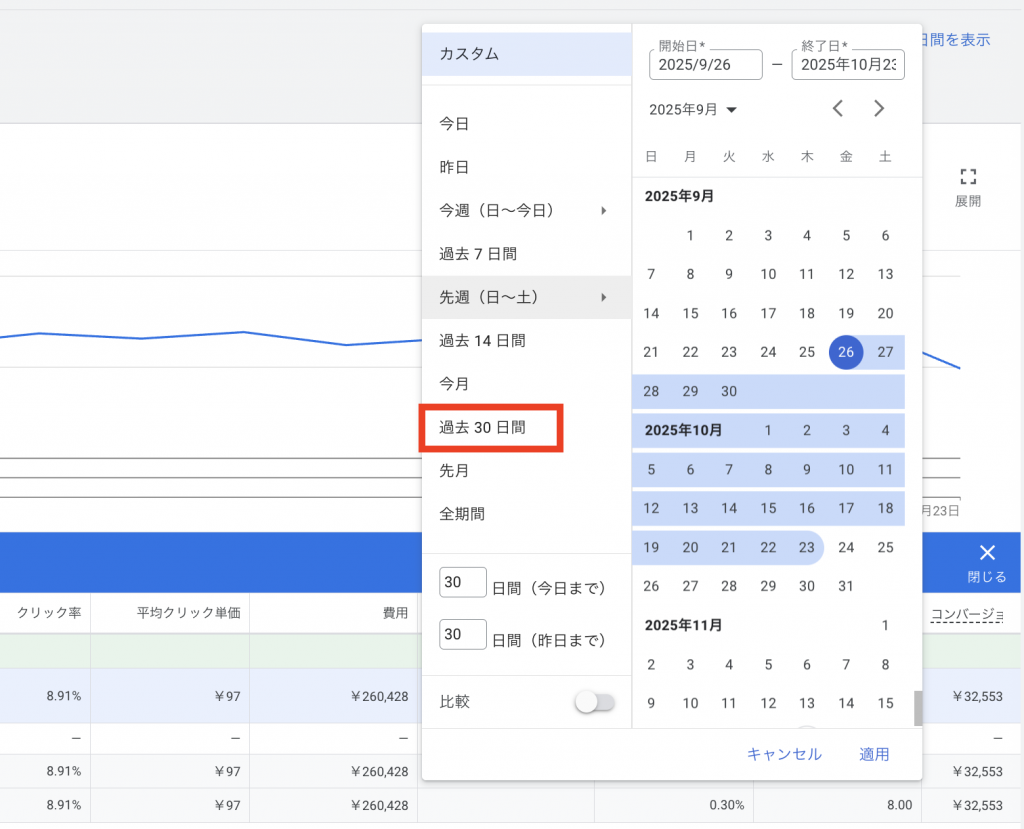Viewport: 1024px width, 829px height.
Task: Click the previous month arrow icon
Action: (838, 109)
